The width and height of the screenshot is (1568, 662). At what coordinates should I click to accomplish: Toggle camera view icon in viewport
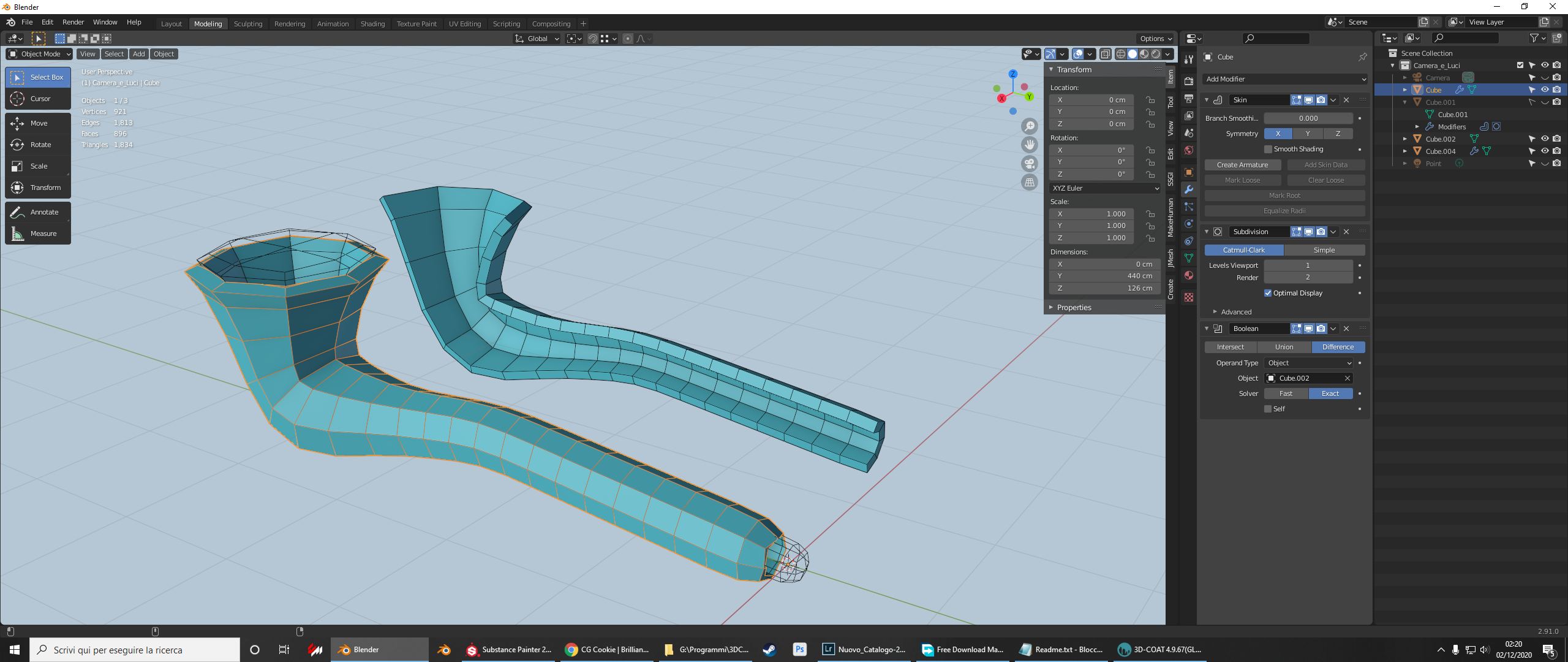click(x=1030, y=164)
